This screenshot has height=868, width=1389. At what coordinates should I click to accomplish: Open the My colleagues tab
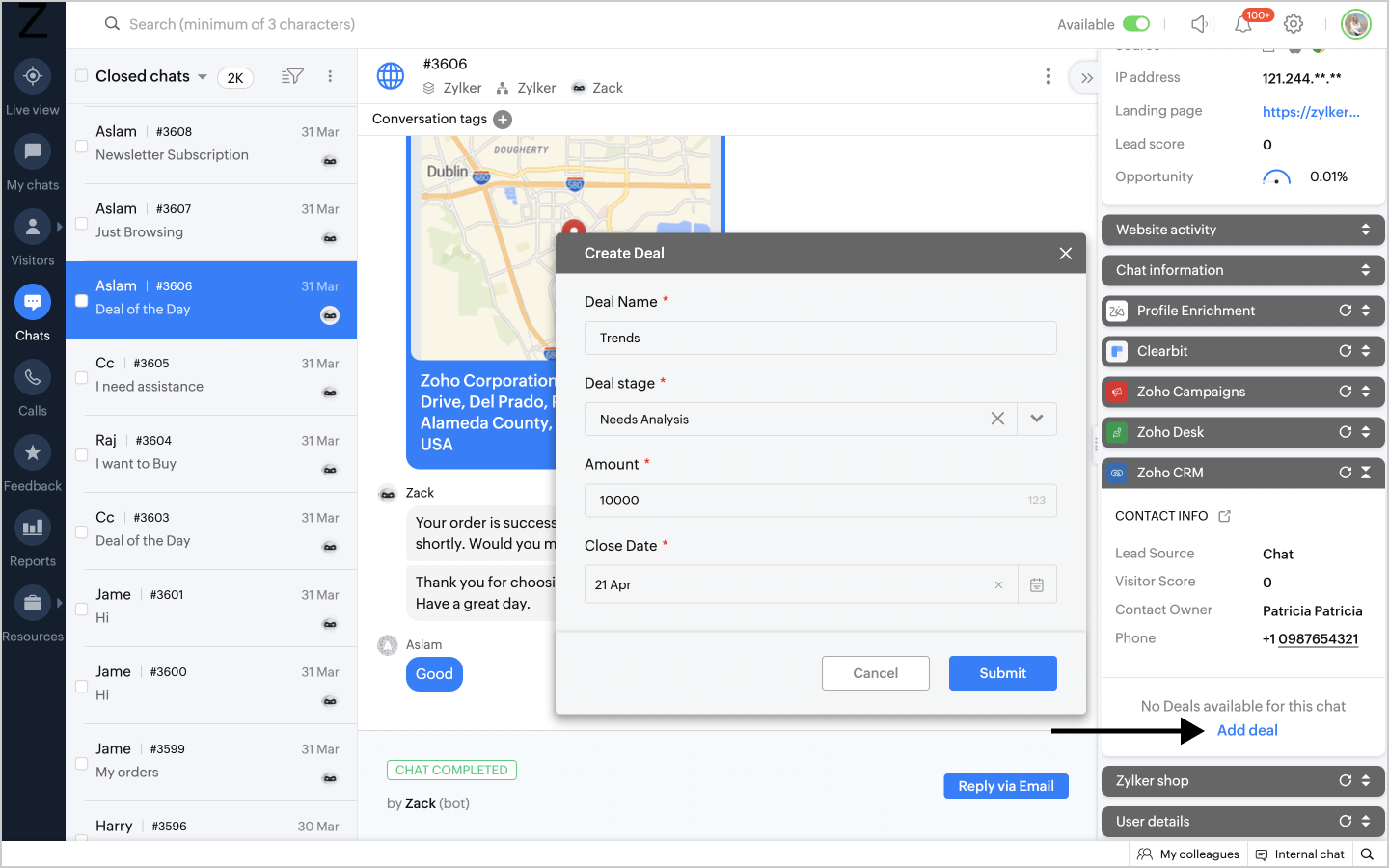1188,854
